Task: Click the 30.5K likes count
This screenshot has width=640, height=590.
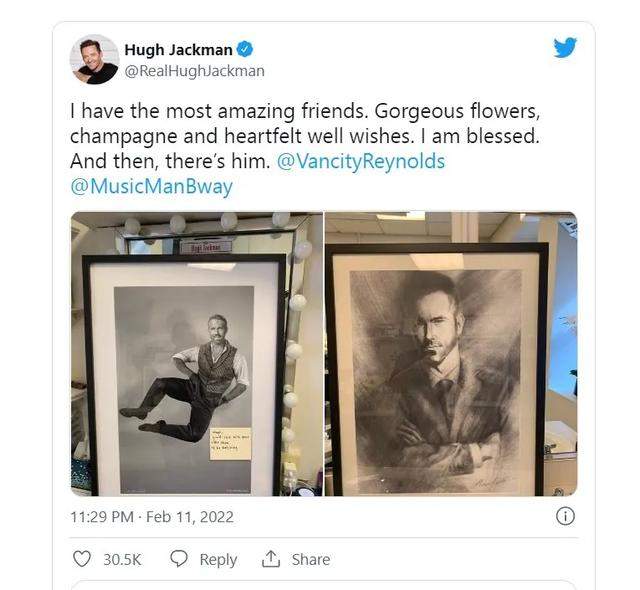Action: click(122, 559)
